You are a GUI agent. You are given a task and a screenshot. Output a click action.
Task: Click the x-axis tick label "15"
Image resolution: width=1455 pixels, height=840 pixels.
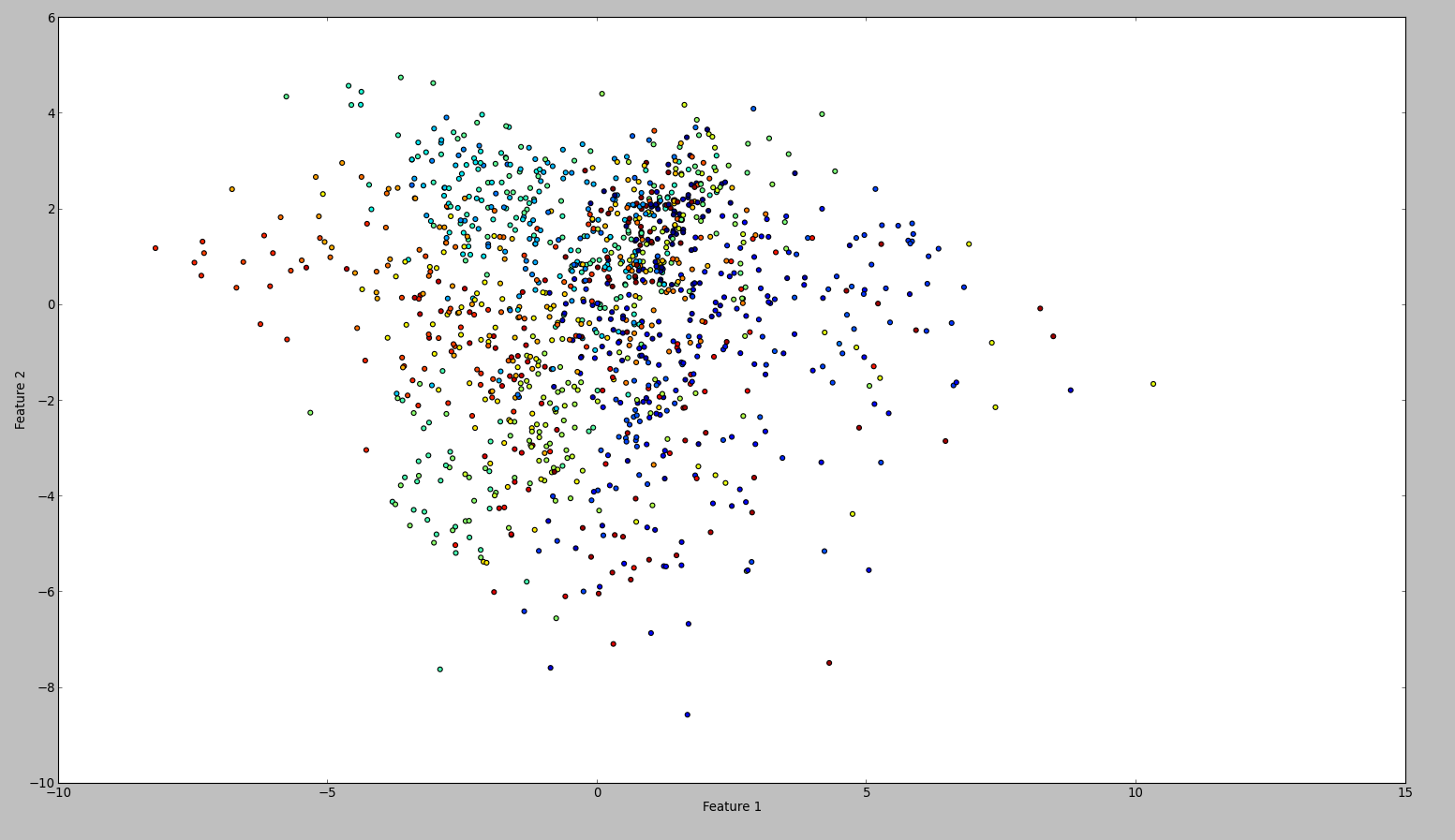click(x=1405, y=792)
